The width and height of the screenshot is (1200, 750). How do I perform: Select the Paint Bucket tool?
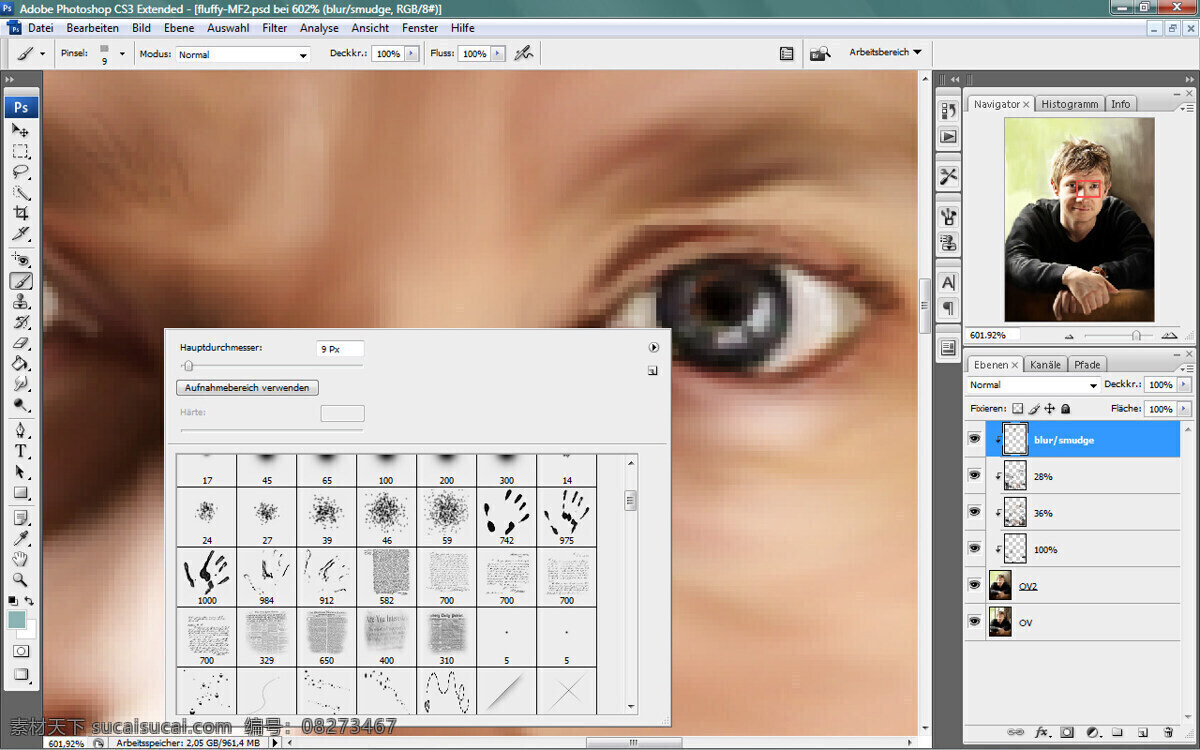pos(20,364)
